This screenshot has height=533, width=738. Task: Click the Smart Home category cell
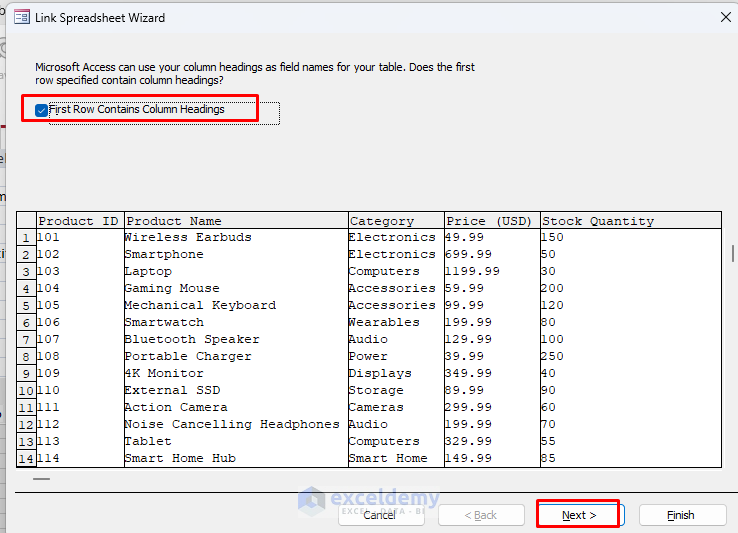[x=396, y=458]
